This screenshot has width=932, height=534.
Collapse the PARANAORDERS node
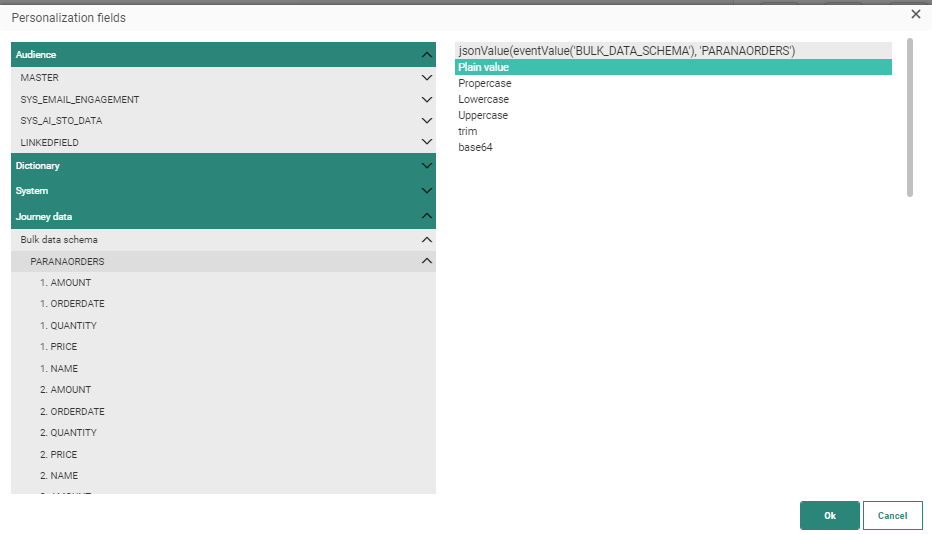427,261
